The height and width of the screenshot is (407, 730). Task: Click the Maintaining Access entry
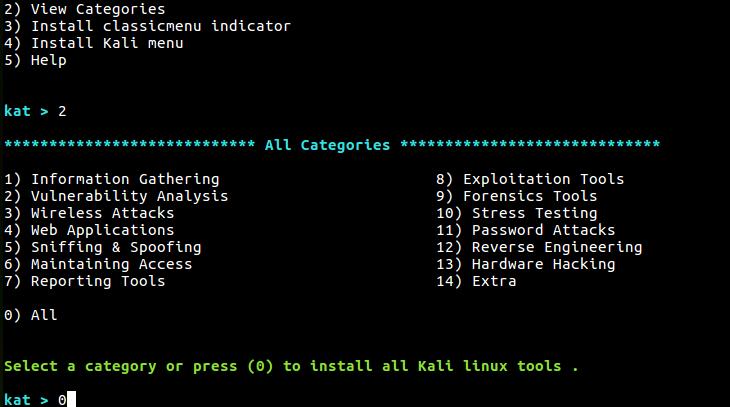click(x=98, y=264)
